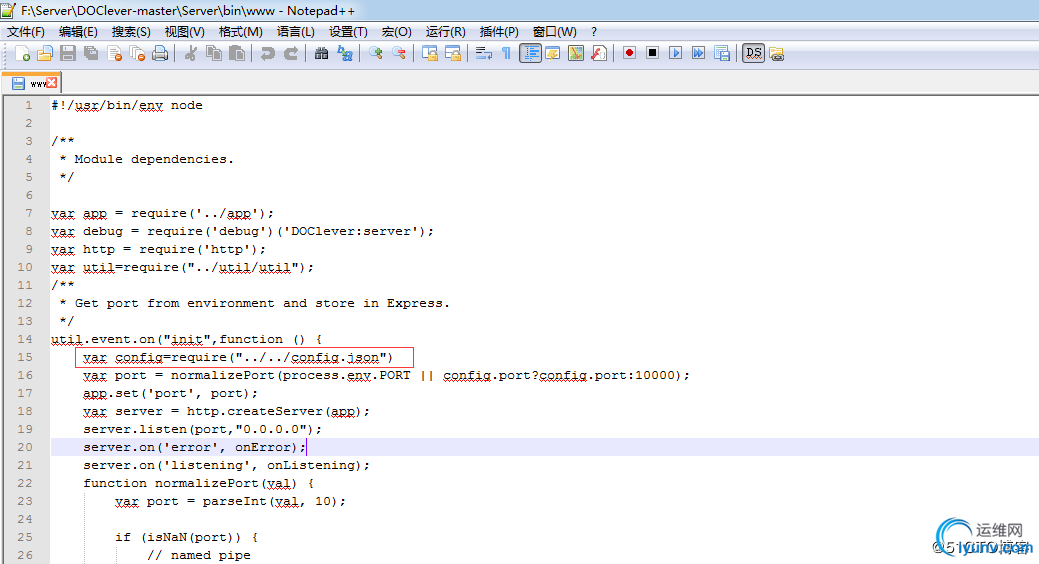Run macro multiple times icon
This screenshot has height=564, width=1039.
point(698,53)
